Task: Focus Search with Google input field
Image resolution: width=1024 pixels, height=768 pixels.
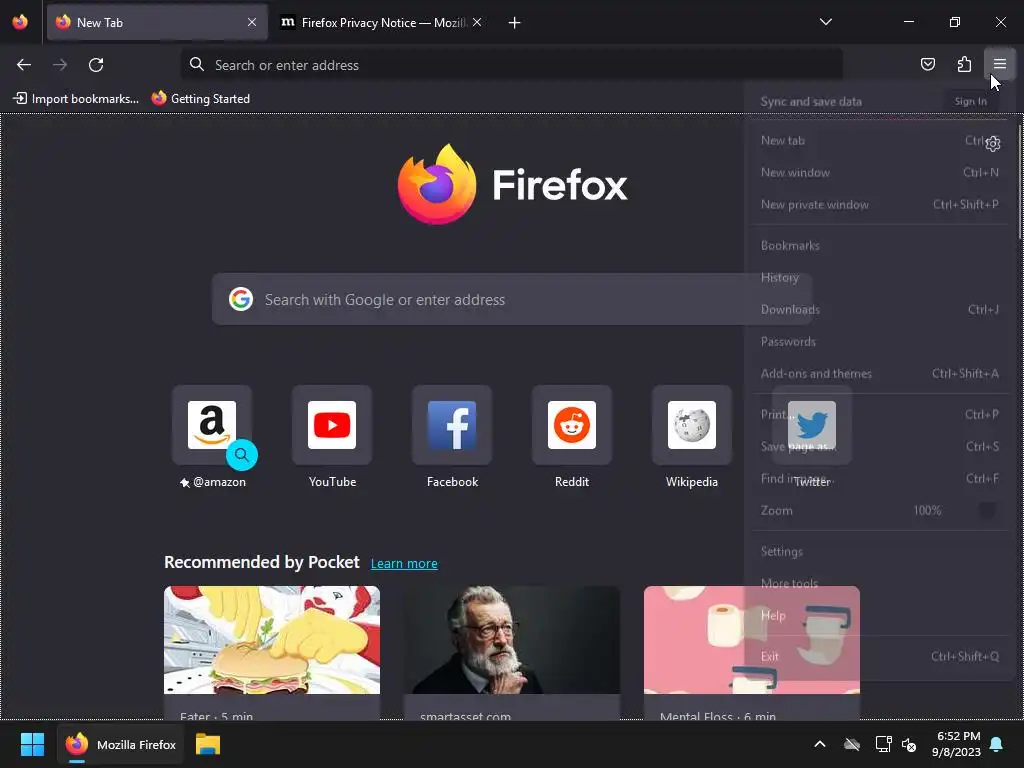Action: [x=511, y=299]
